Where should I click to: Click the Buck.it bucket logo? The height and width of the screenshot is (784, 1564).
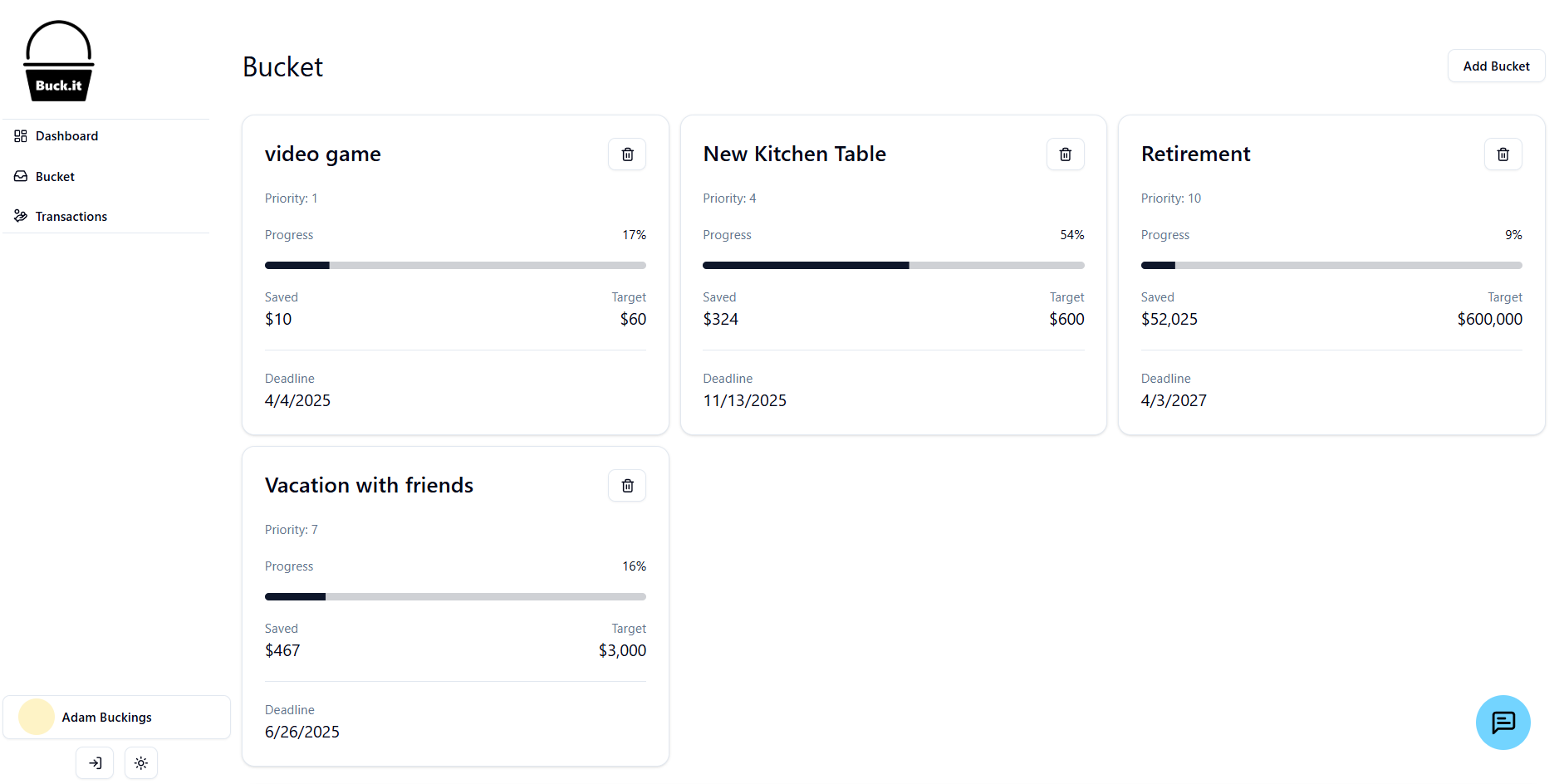58,61
